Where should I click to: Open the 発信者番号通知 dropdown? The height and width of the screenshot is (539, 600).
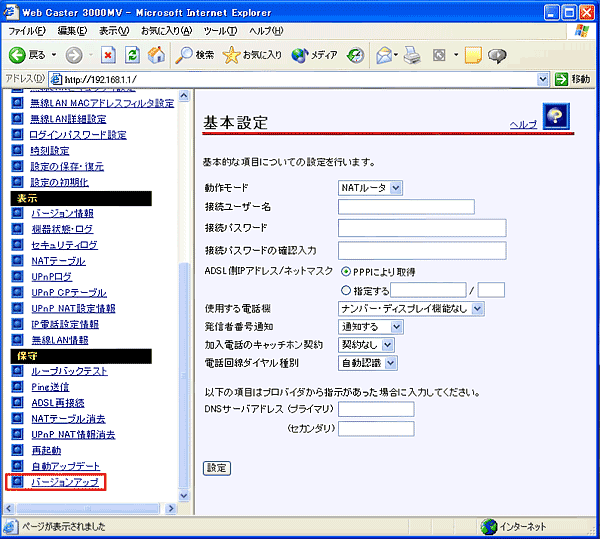point(371,327)
